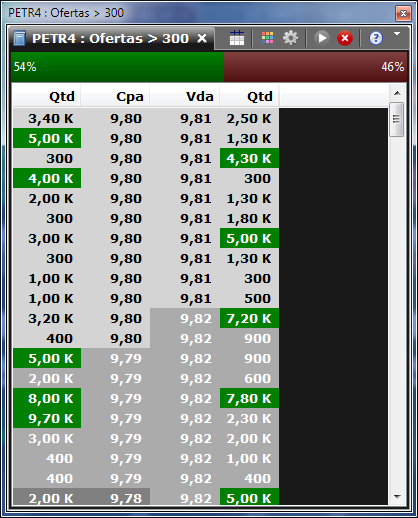The image size is (418, 518).
Task: Open help with the question mark icon
Action: (376, 38)
